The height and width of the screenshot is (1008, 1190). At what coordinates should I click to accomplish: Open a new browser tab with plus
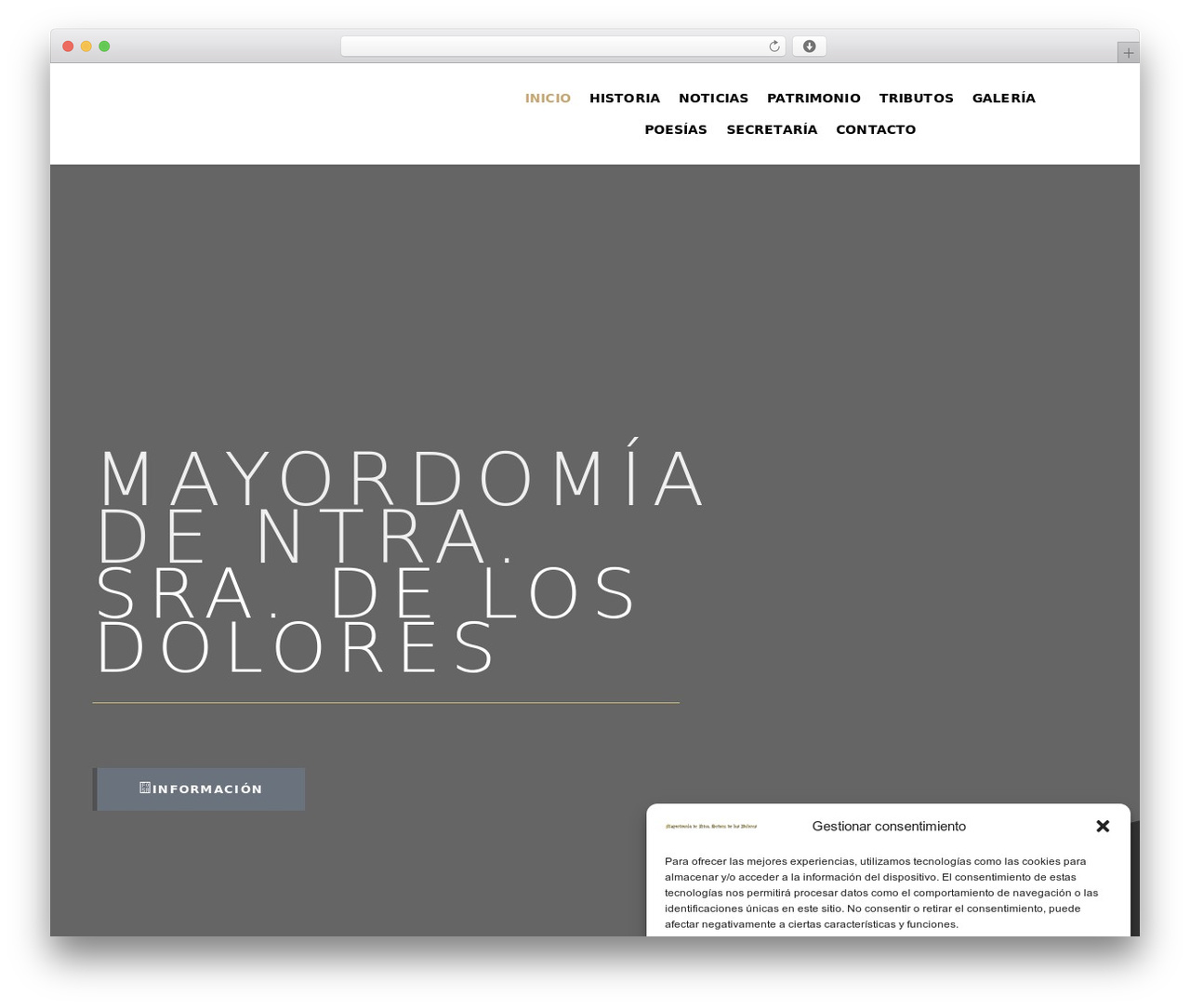(x=1128, y=53)
